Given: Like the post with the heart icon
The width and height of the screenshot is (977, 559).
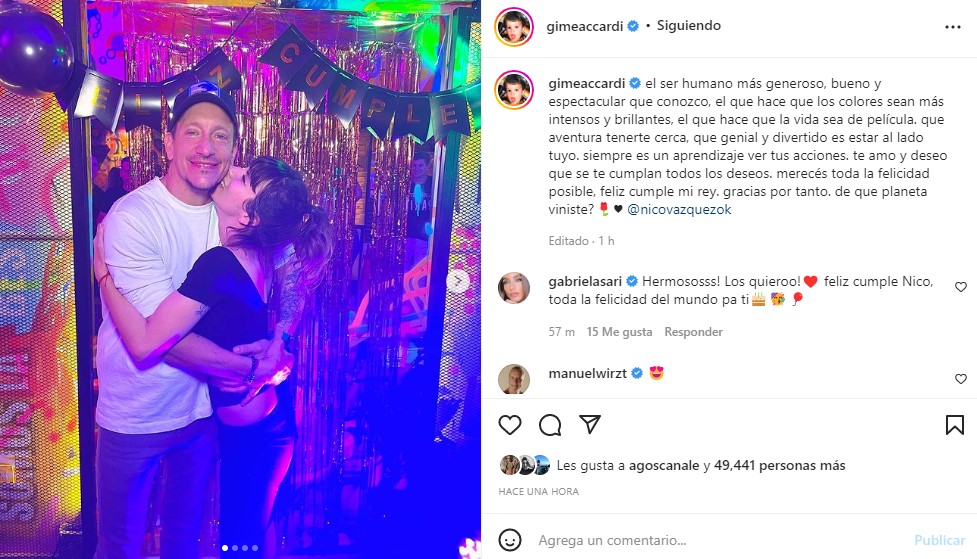Looking at the screenshot, I should click(510, 425).
